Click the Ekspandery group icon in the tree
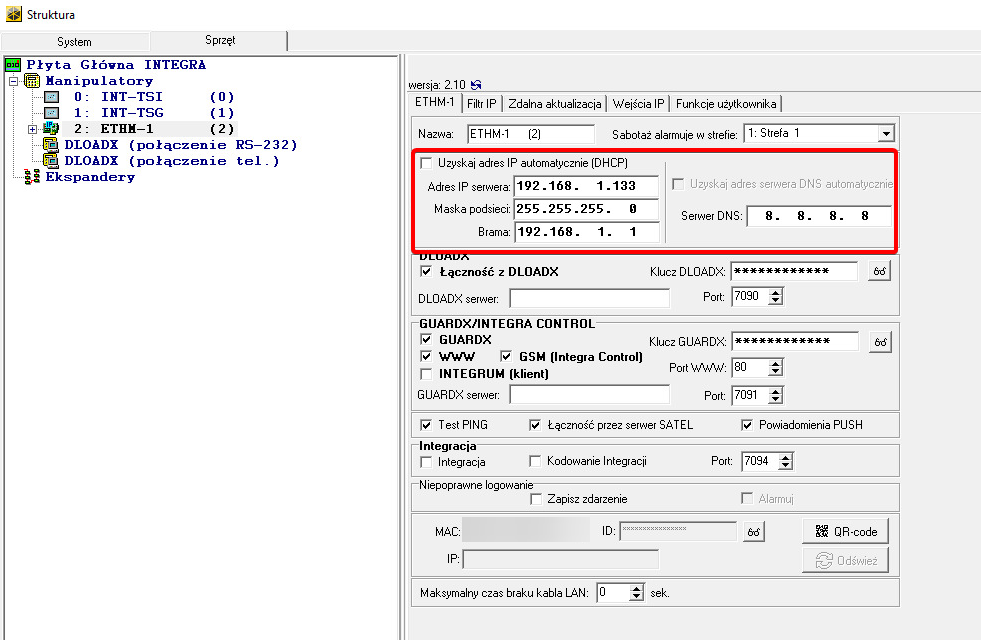Image resolution: width=981 pixels, height=640 pixels. [31, 177]
